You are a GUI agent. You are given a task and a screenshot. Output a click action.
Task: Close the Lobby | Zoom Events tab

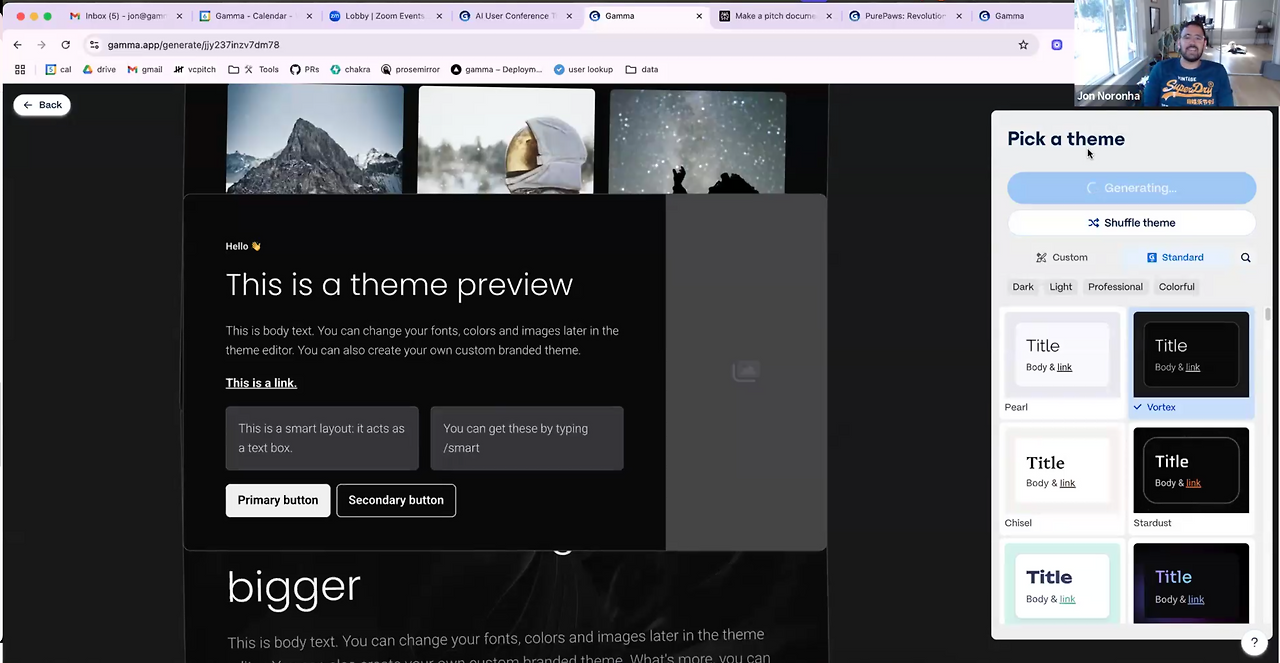click(x=439, y=16)
